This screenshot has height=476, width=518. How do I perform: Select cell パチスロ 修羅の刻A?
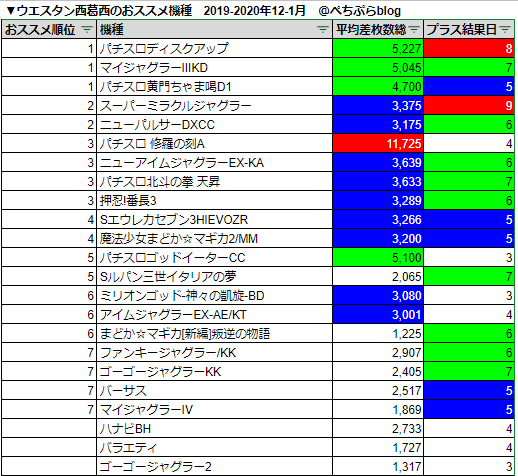click(214, 143)
